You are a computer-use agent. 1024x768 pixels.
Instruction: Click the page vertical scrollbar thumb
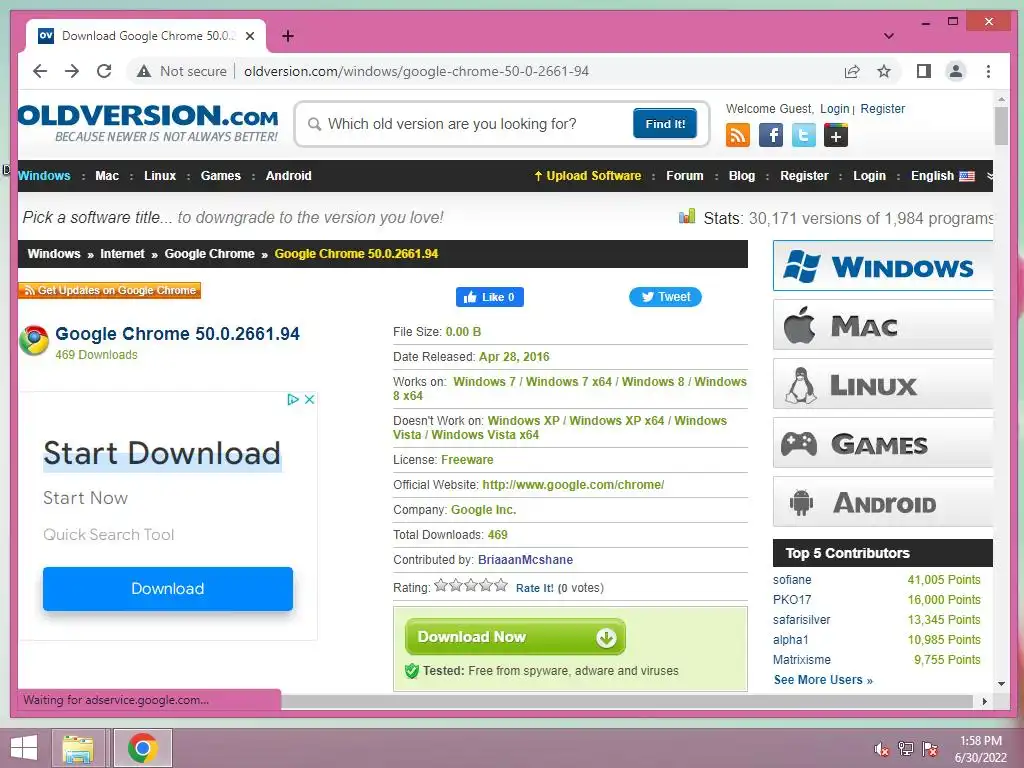pos(1001,125)
